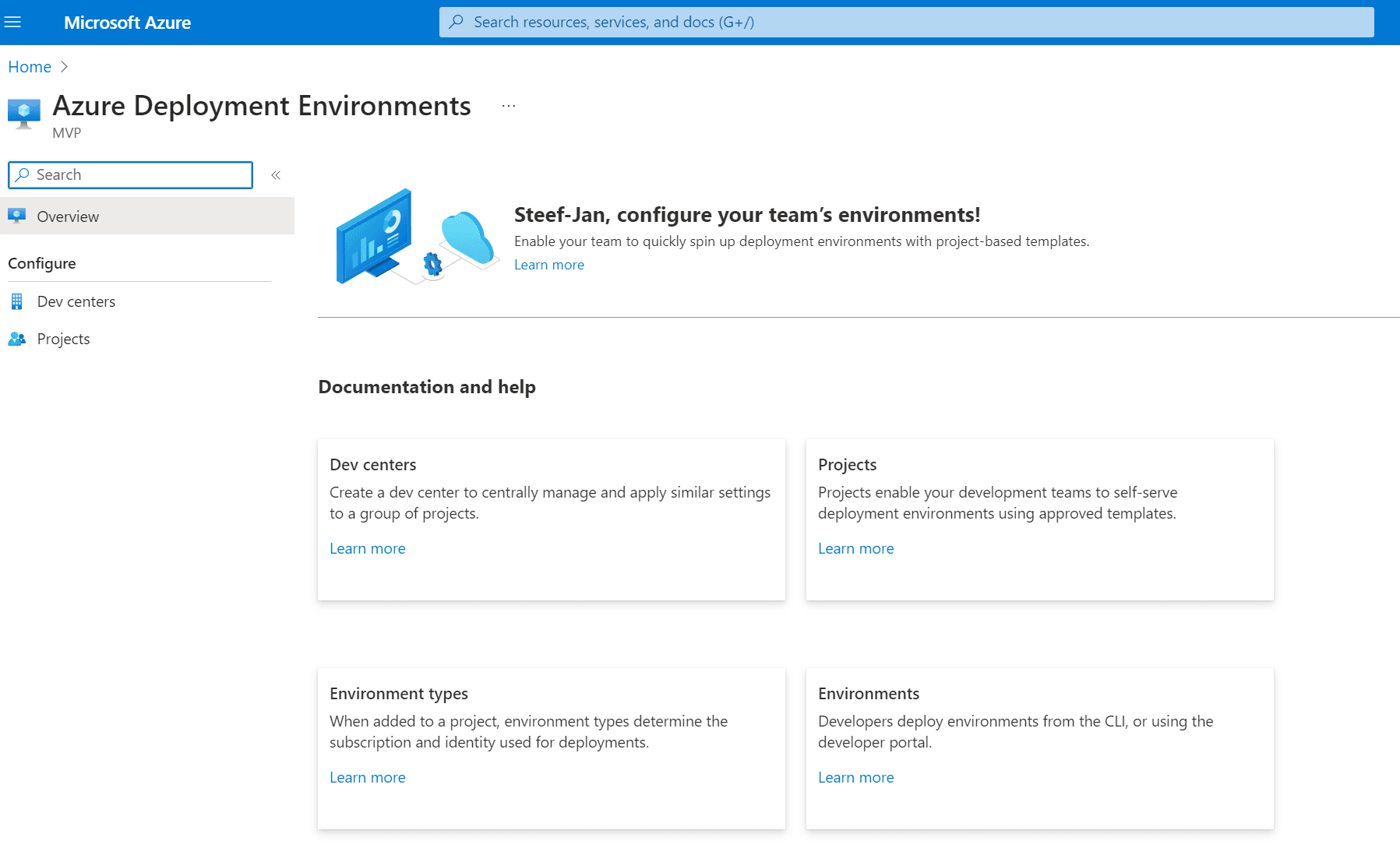The width and height of the screenshot is (1400, 862).
Task: Click the Documentation and help heading
Action: (x=427, y=387)
